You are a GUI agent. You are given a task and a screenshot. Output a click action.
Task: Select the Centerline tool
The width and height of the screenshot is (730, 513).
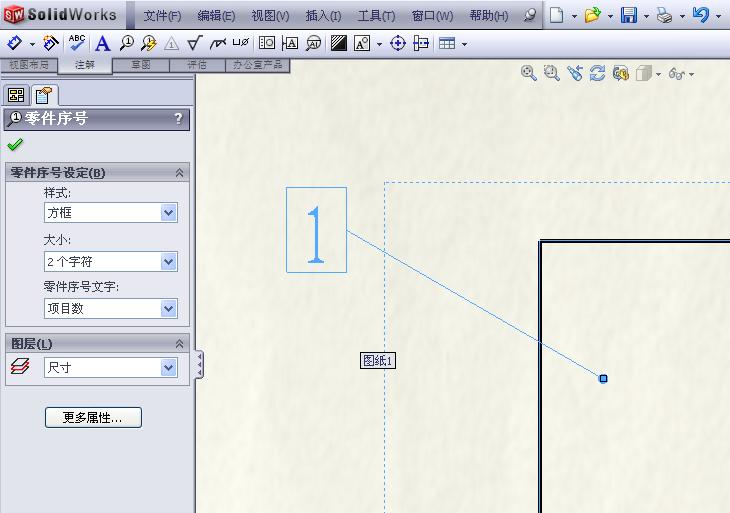click(421, 43)
